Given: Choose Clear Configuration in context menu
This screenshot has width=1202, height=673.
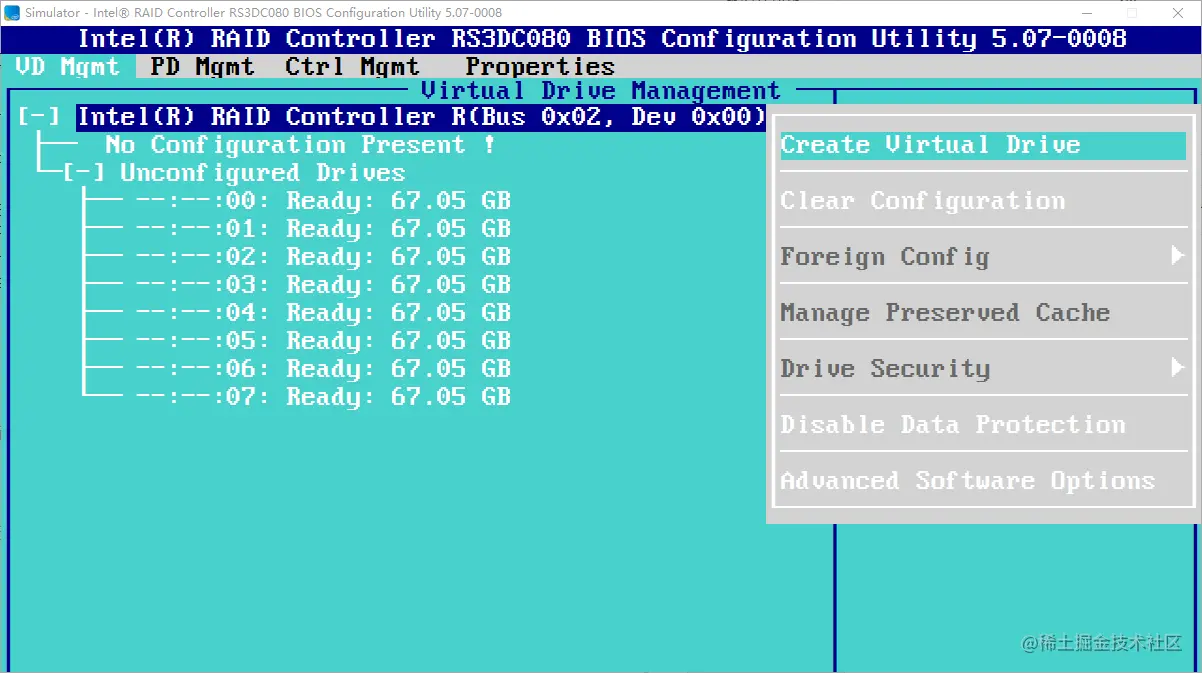Looking at the screenshot, I should 923,201.
